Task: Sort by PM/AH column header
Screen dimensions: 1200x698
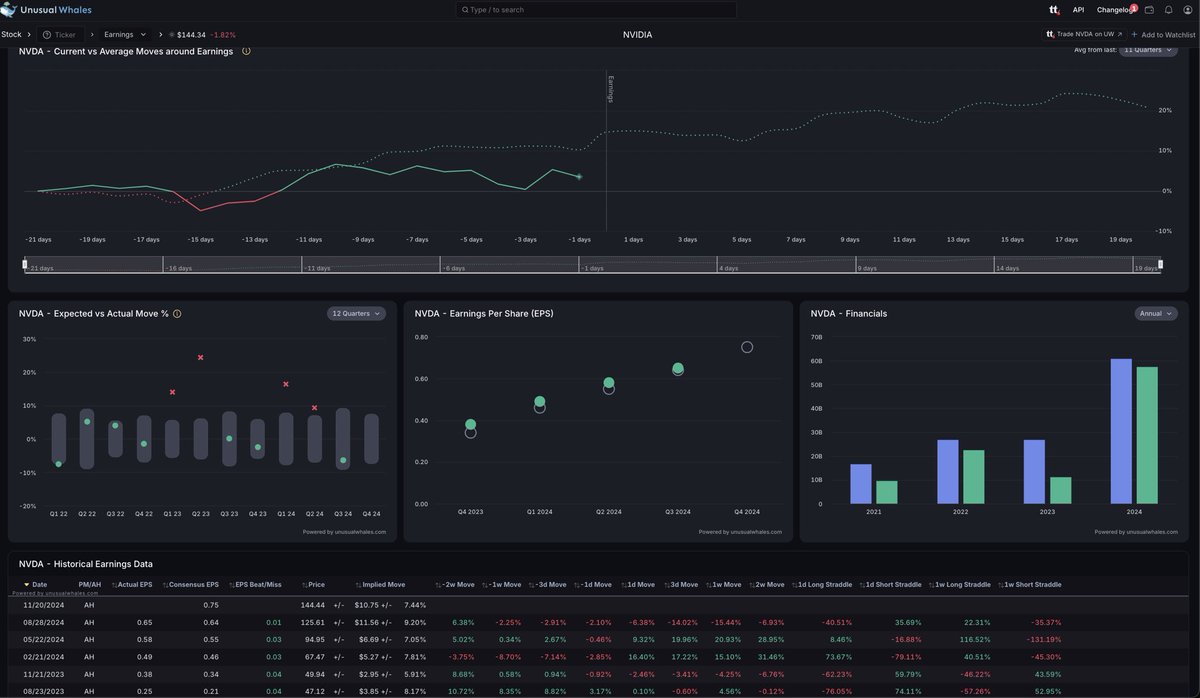Action: click(89, 584)
